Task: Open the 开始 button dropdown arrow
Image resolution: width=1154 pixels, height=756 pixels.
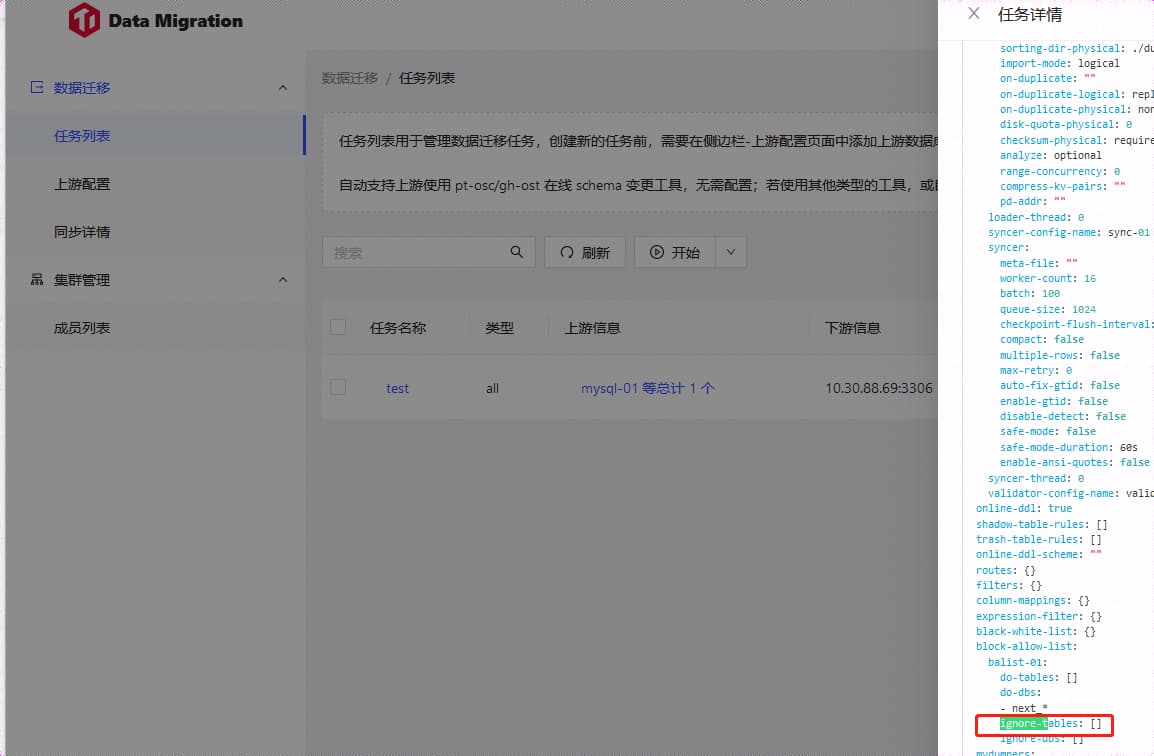Action: click(731, 252)
